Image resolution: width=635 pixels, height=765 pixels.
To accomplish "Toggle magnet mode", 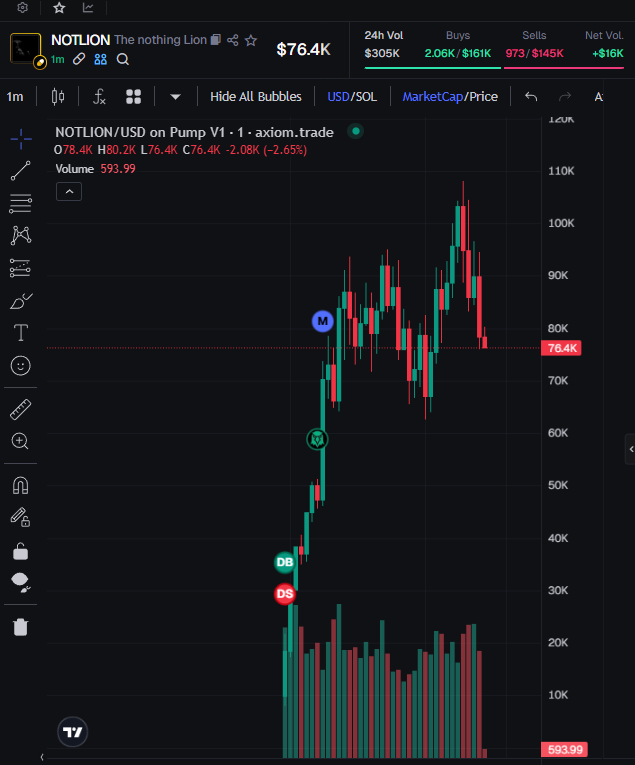I will 20,485.
